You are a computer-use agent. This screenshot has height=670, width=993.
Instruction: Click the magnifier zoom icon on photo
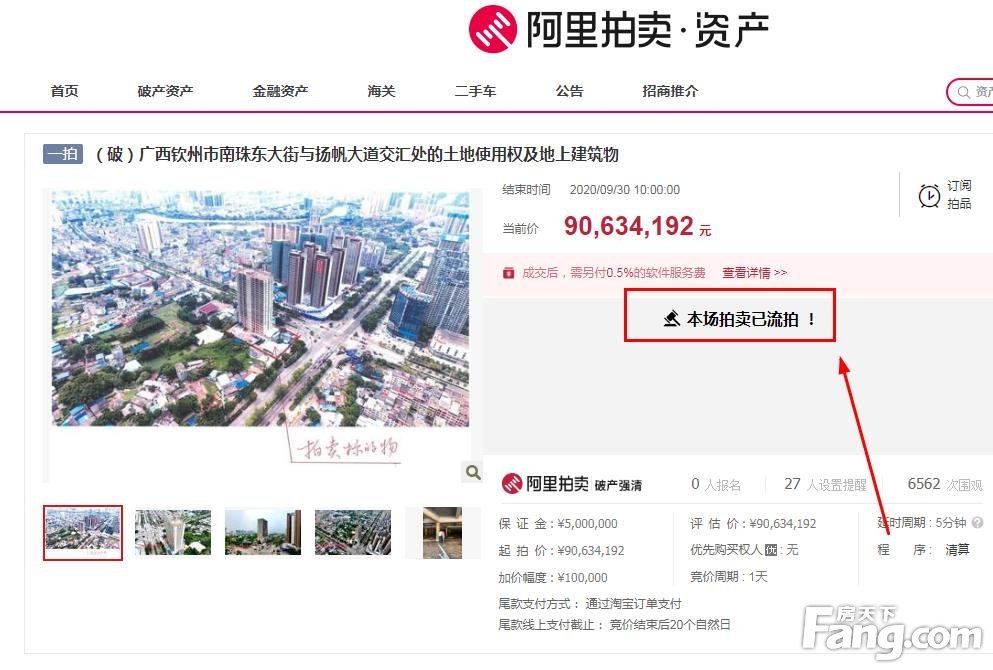click(x=473, y=472)
